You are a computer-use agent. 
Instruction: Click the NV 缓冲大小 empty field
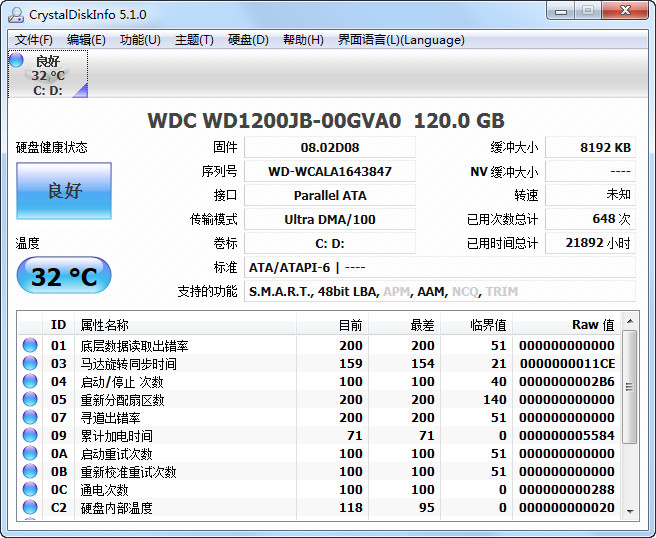[x=590, y=172]
